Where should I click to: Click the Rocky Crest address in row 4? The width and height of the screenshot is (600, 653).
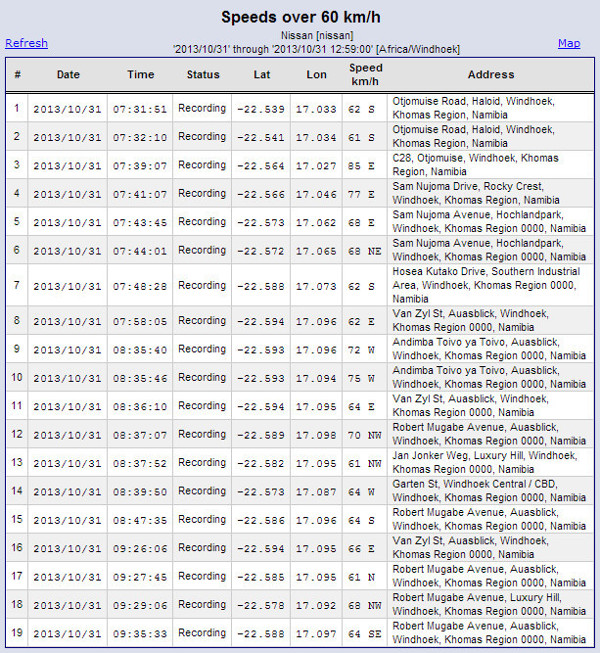[x=489, y=194]
